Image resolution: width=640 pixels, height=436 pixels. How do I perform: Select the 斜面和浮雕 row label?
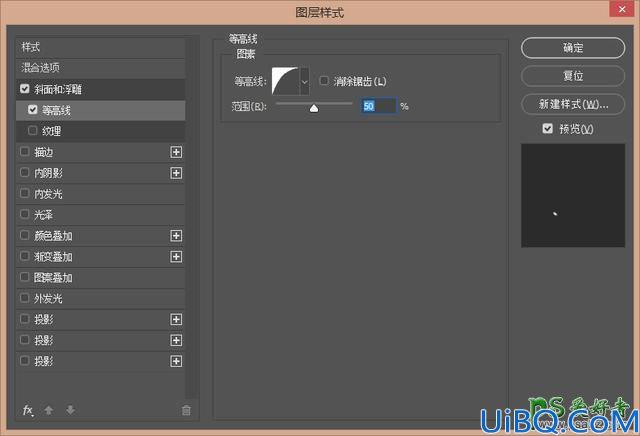58,89
